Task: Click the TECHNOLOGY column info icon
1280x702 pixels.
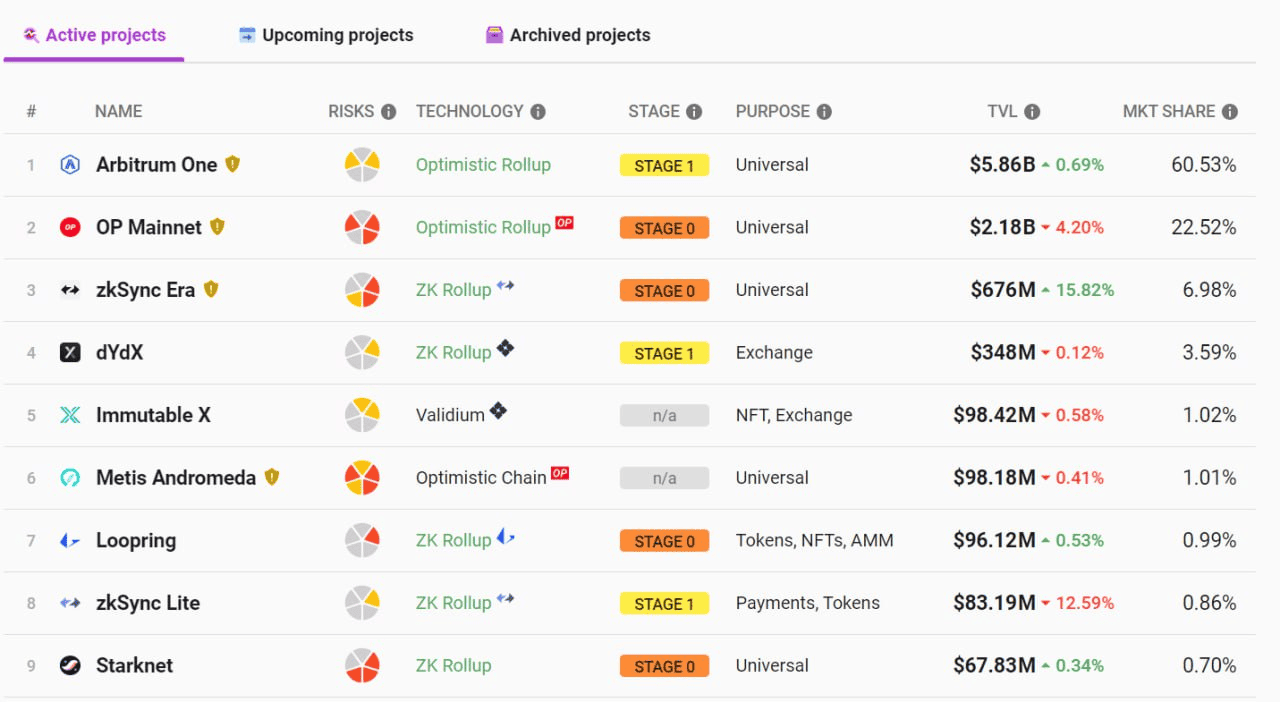Action: 538,112
